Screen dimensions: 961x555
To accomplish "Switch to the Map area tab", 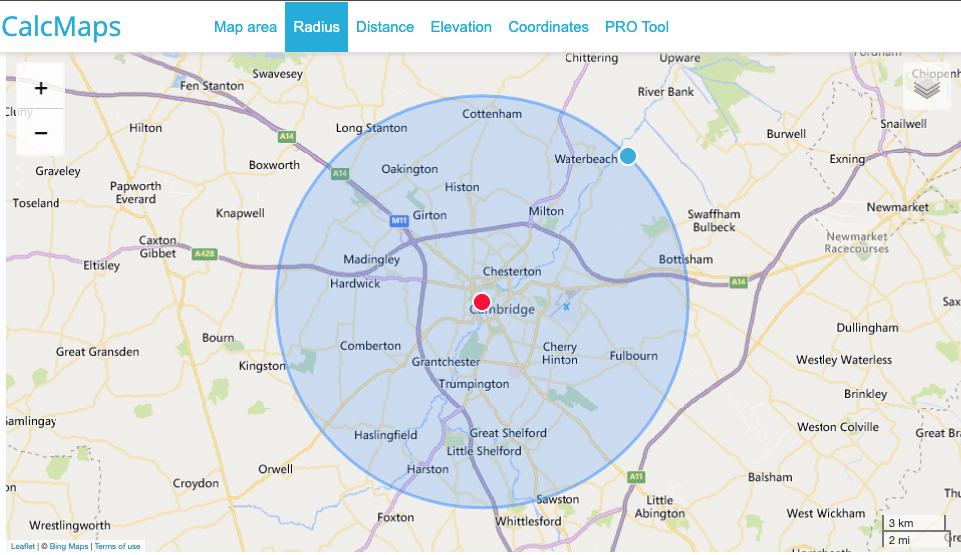I will (x=245, y=27).
